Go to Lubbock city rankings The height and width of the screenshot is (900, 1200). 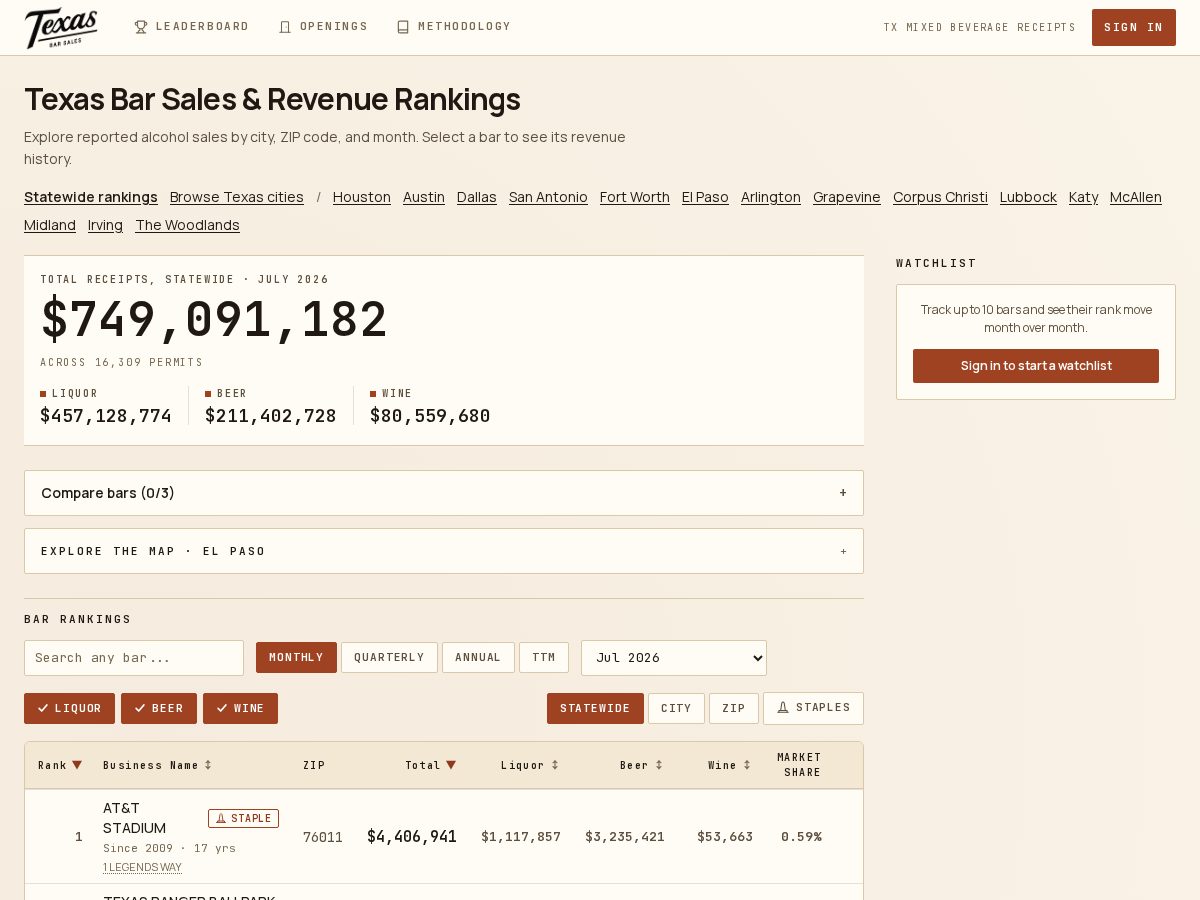point(1028,197)
